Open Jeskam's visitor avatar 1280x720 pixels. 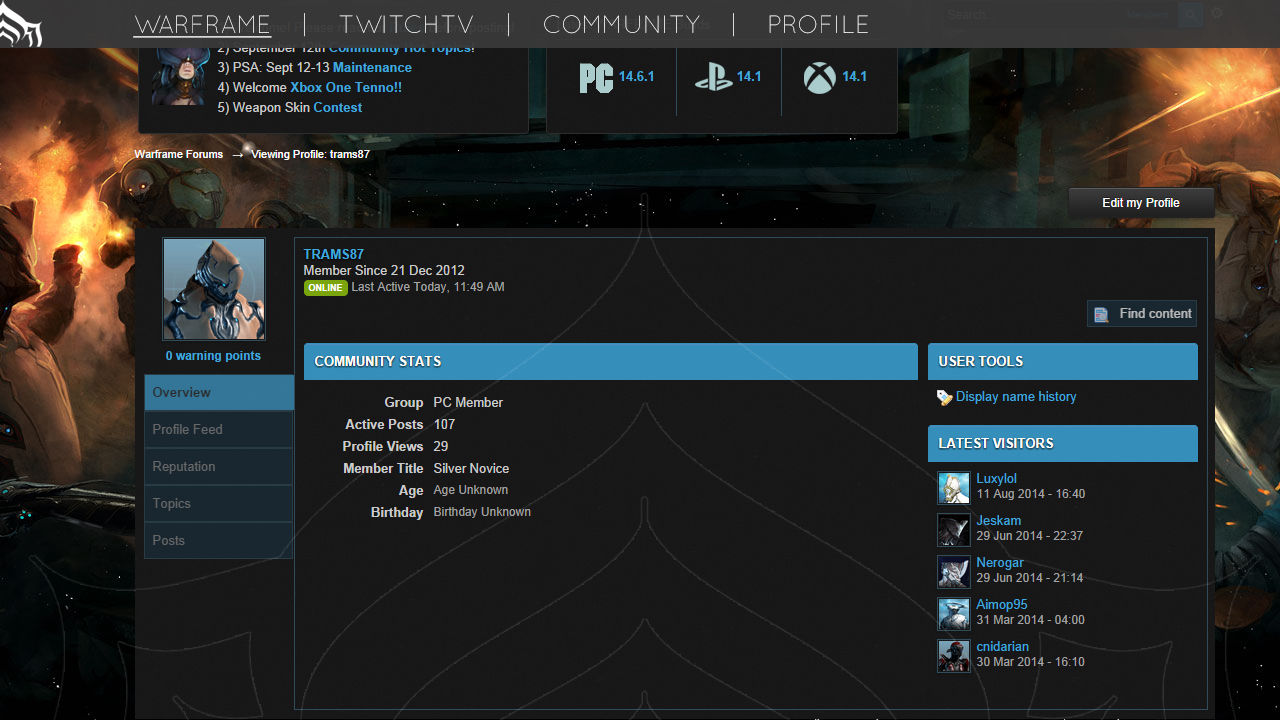point(954,530)
